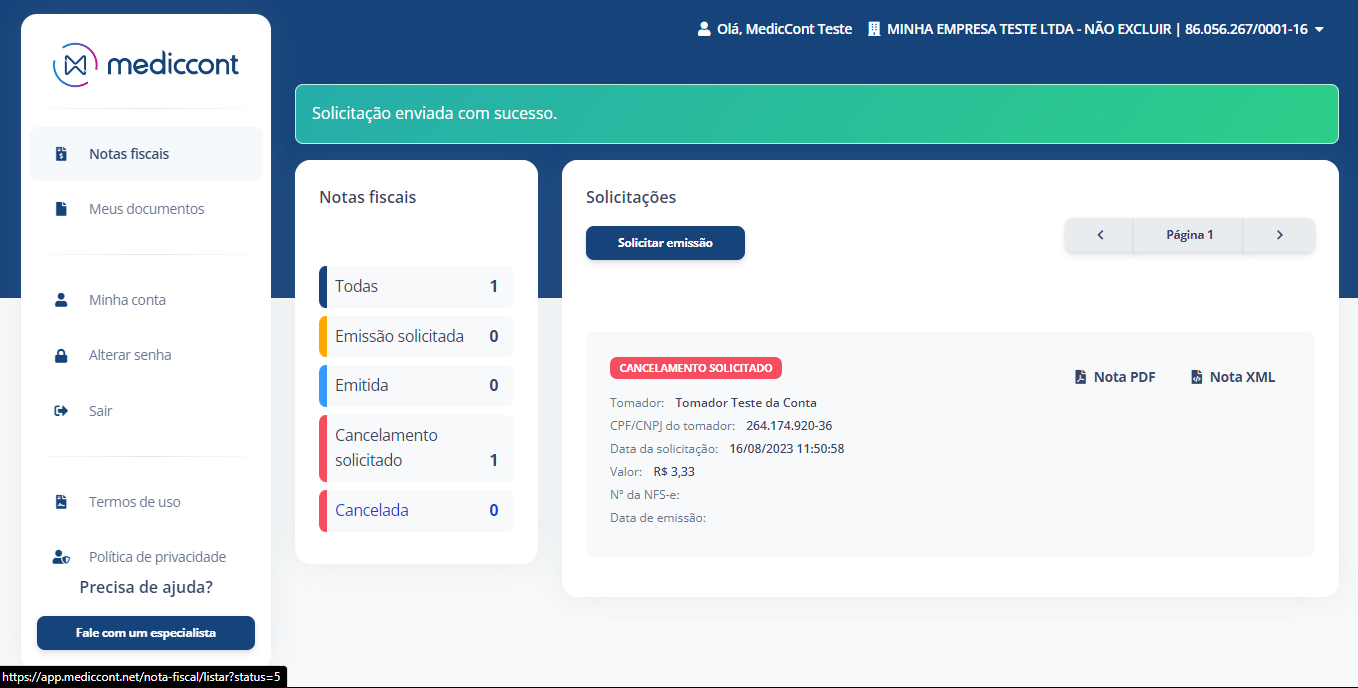Click the Termos de uso document icon
The height and width of the screenshot is (688, 1358).
point(61,502)
